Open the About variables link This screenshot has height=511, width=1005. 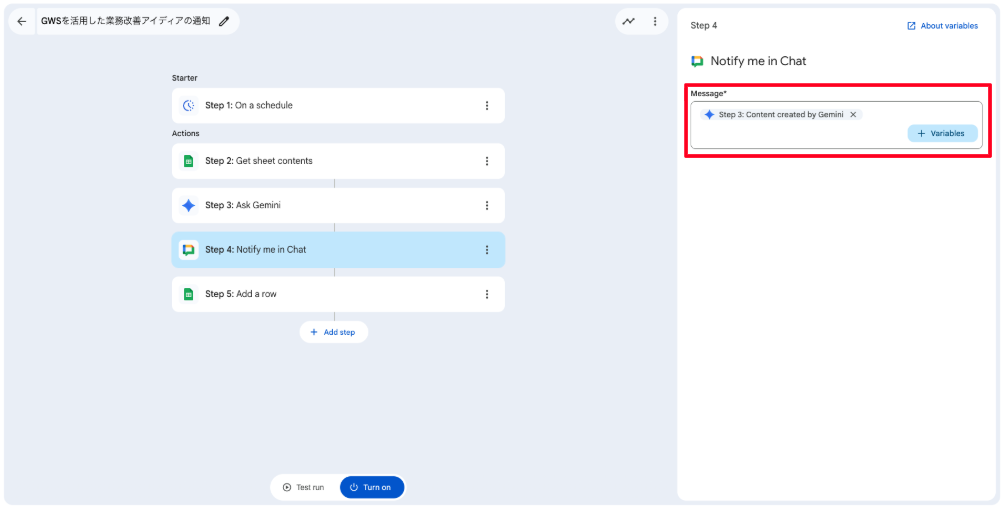[x=942, y=26]
